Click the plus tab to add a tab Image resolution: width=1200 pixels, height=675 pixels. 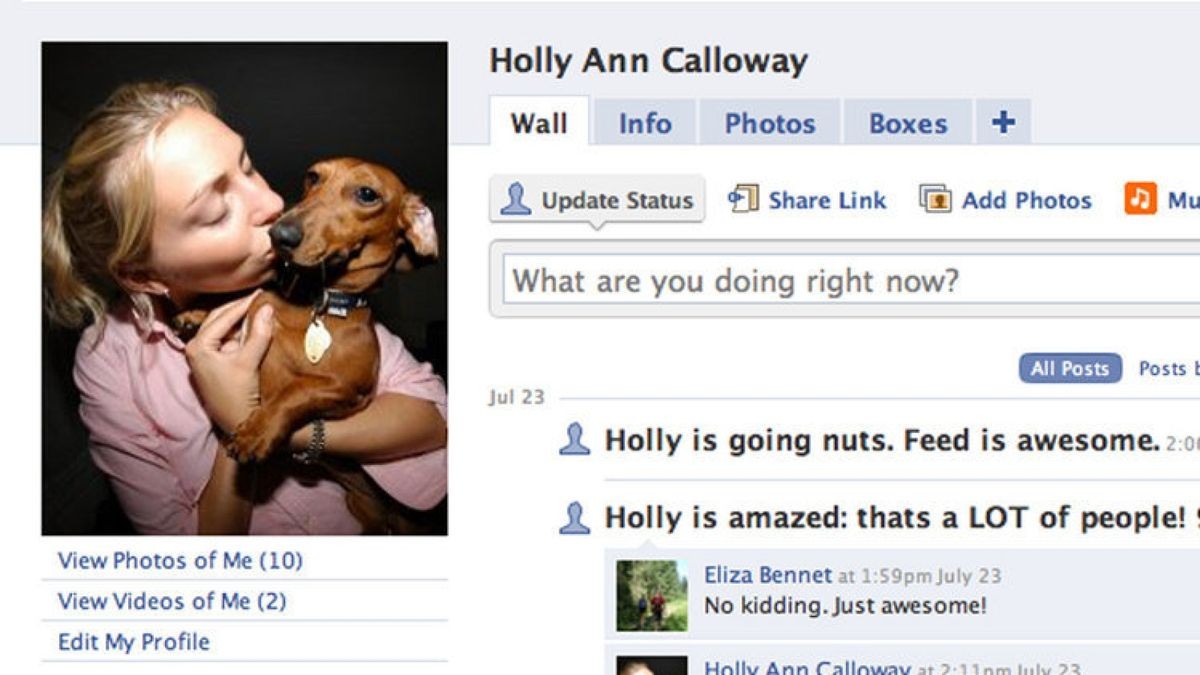click(1003, 122)
